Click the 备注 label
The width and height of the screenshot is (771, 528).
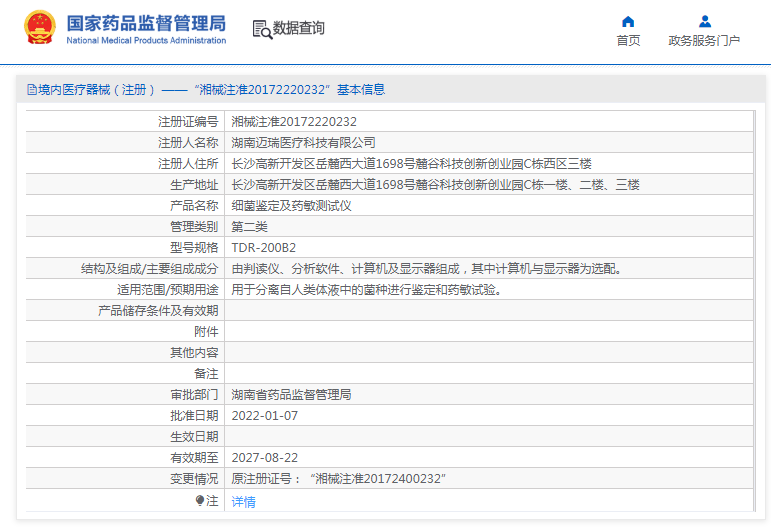click(x=206, y=374)
